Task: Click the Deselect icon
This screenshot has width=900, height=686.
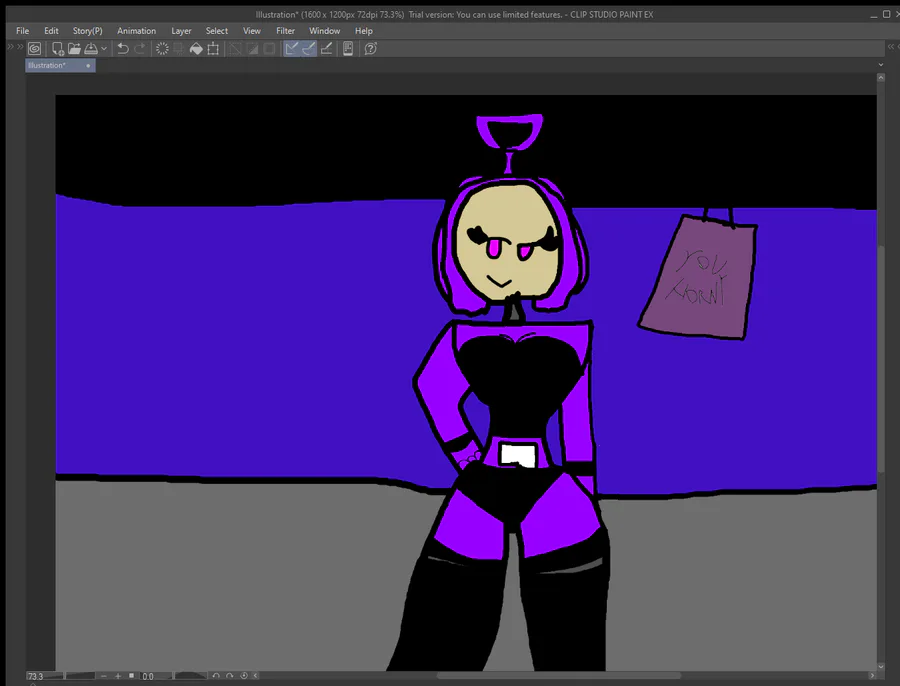Action: click(235, 49)
